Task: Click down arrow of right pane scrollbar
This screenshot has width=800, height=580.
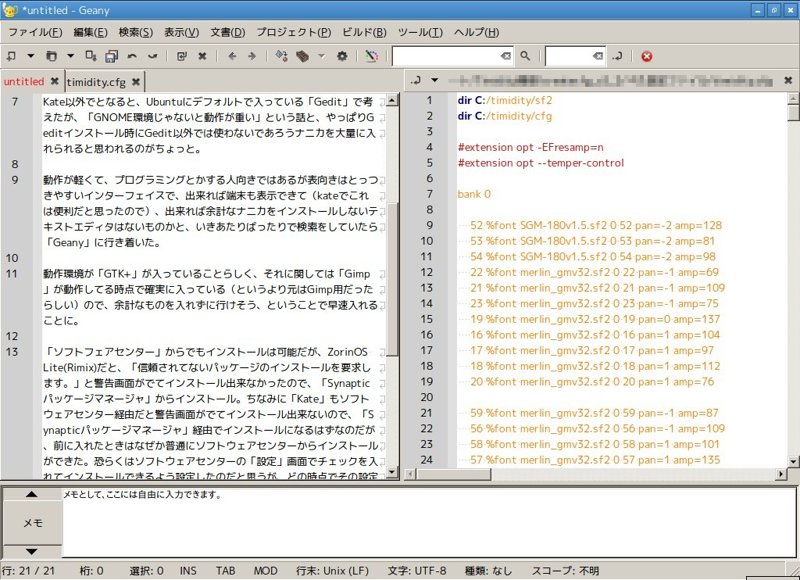Action: tap(793, 461)
